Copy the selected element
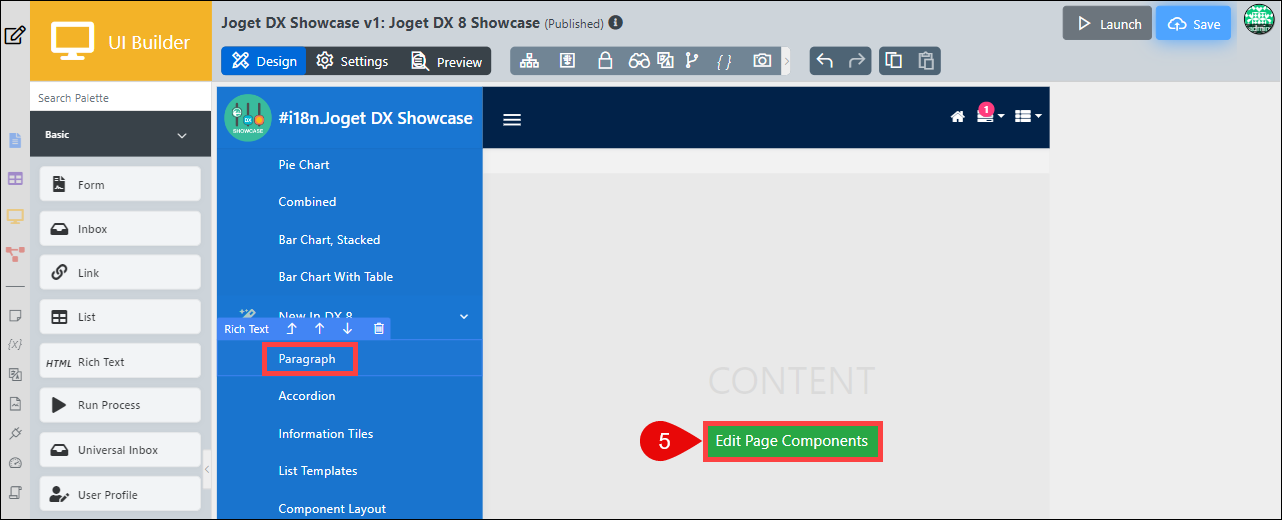Image resolution: width=1282 pixels, height=520 pixels. click(x=894, y=61)
